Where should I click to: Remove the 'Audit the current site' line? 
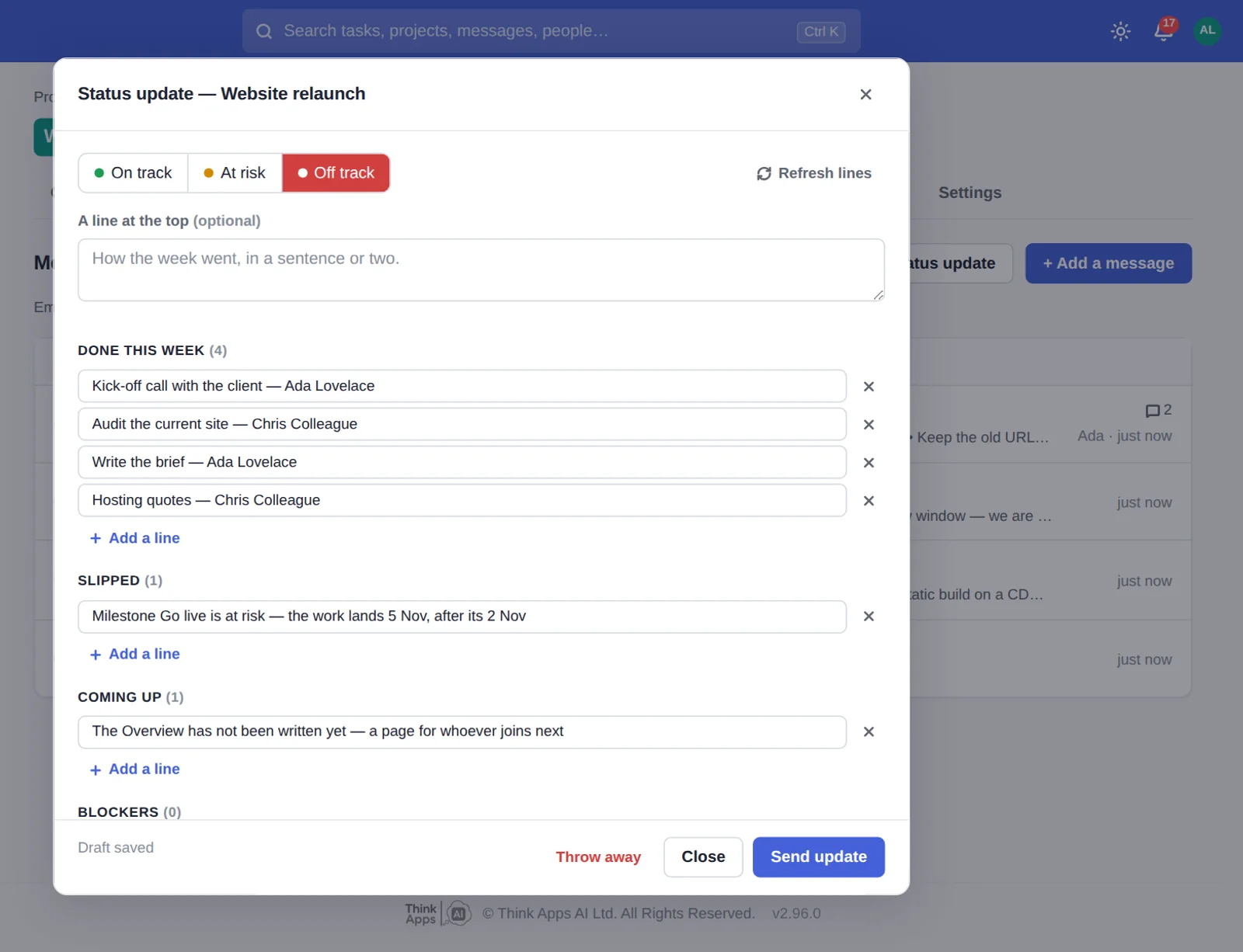869,425
